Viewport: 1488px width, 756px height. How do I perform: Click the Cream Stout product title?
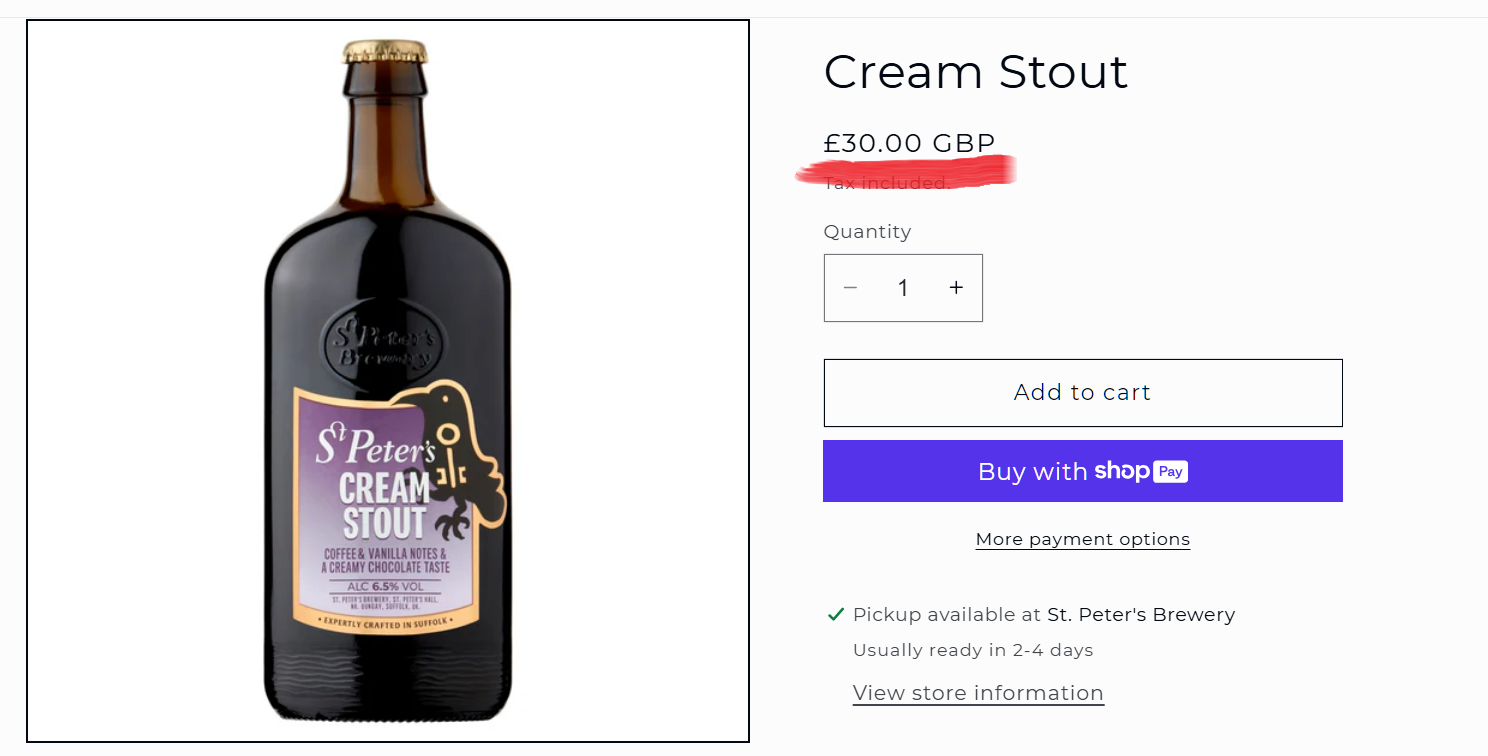click(x=975, y=72)
